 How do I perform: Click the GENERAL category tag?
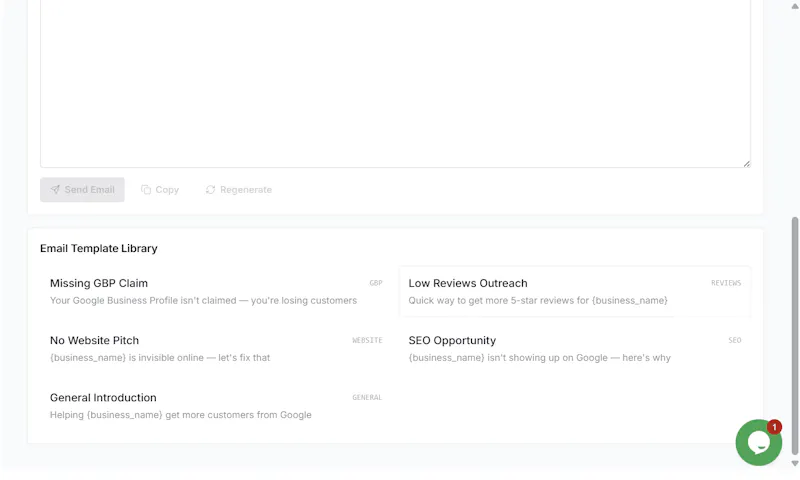click(x=367, y=397)
